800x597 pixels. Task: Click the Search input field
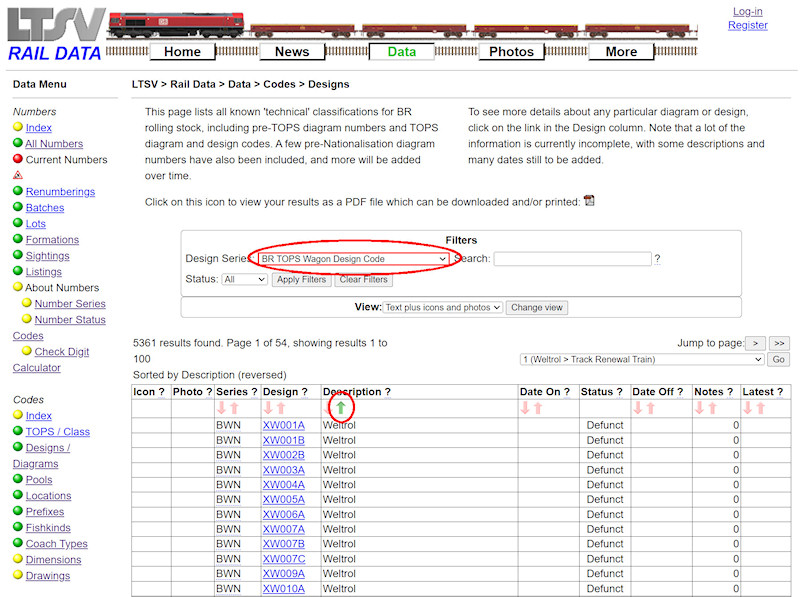click(x=572, y=259)
